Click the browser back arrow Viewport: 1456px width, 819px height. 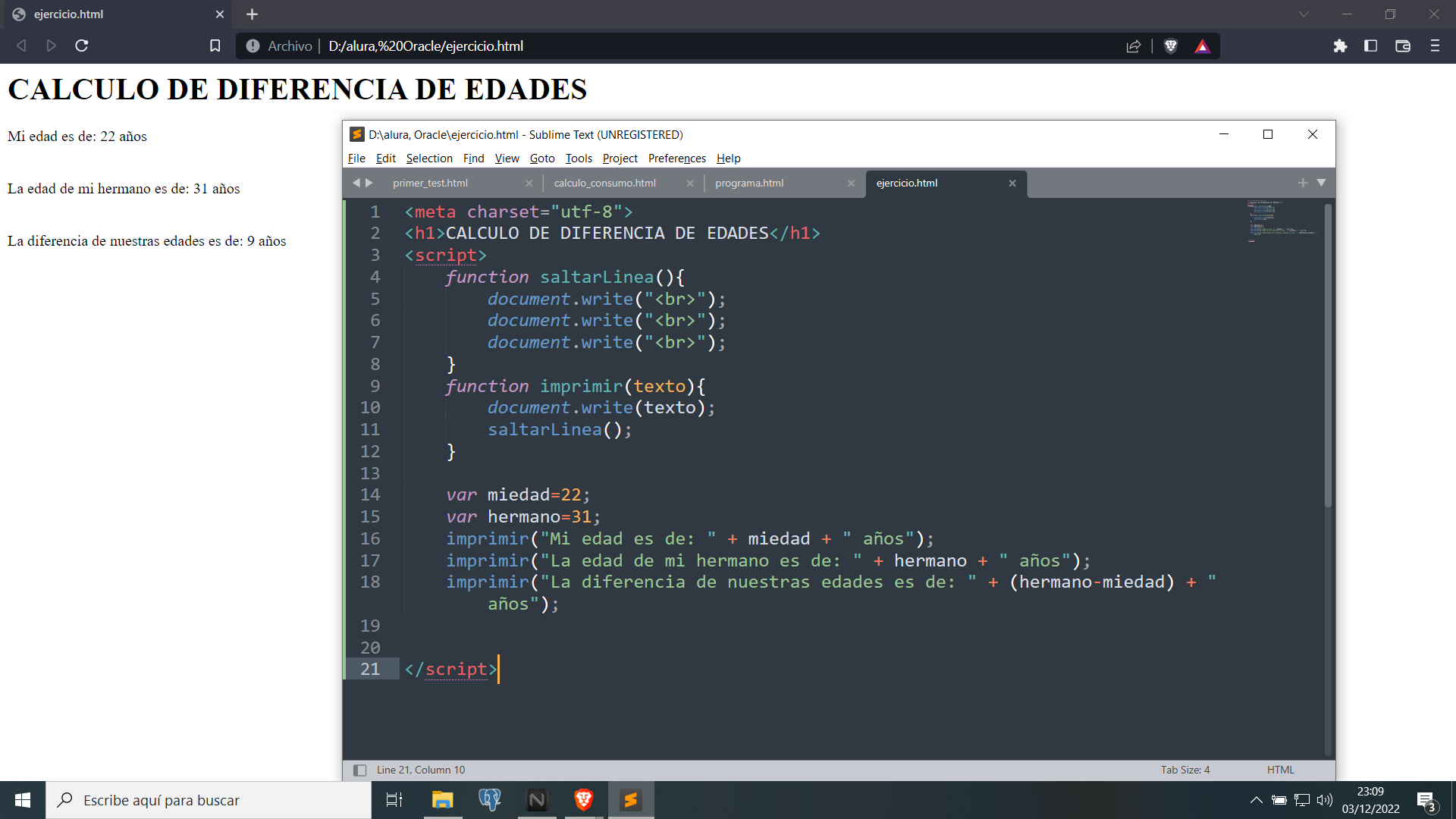pos(21,46)
